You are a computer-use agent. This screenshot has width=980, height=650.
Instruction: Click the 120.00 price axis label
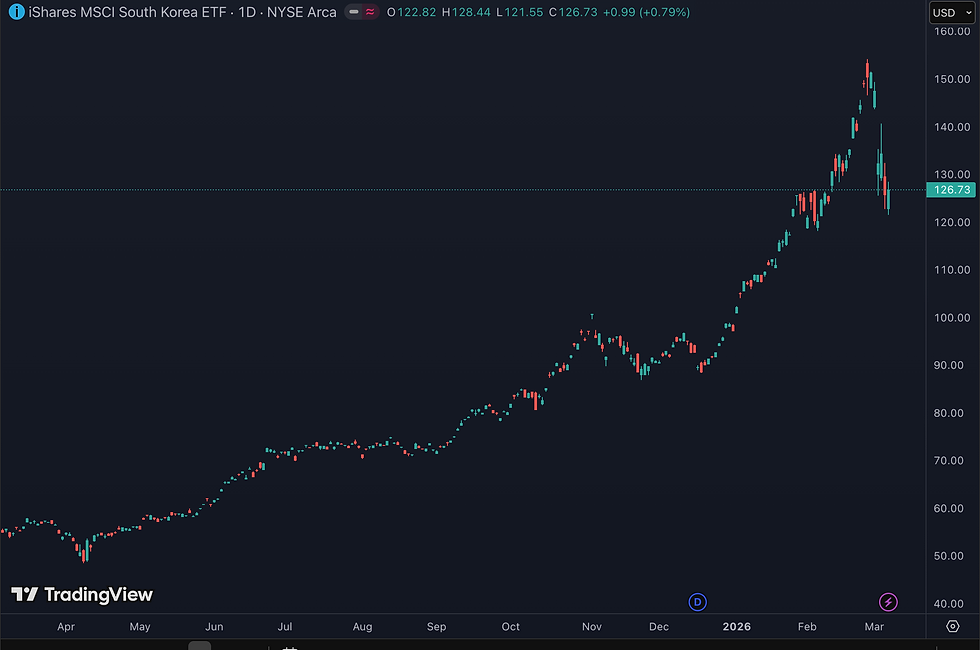click(952, 222)
